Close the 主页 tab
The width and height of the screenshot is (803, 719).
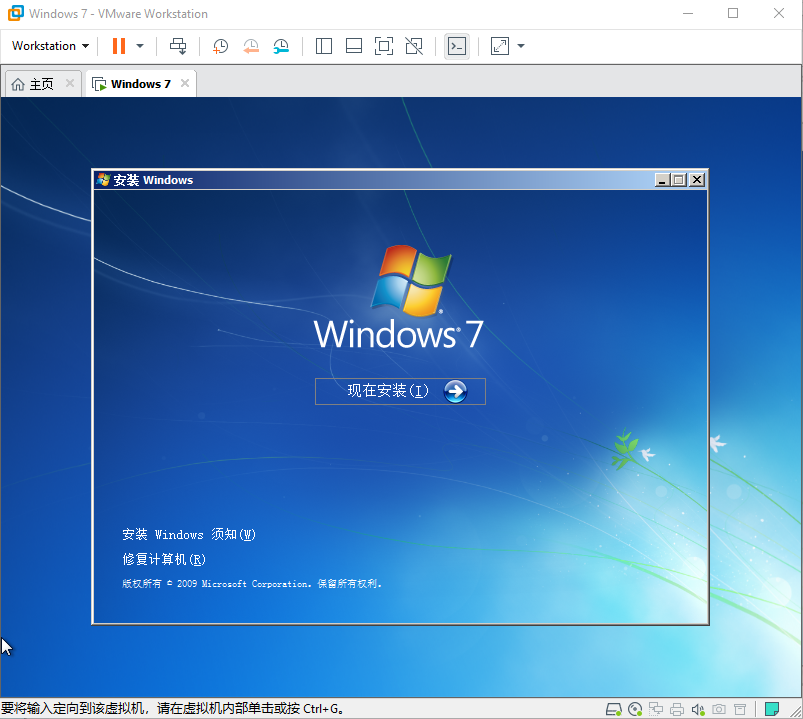pyautogui.click(x=70, y=83)
